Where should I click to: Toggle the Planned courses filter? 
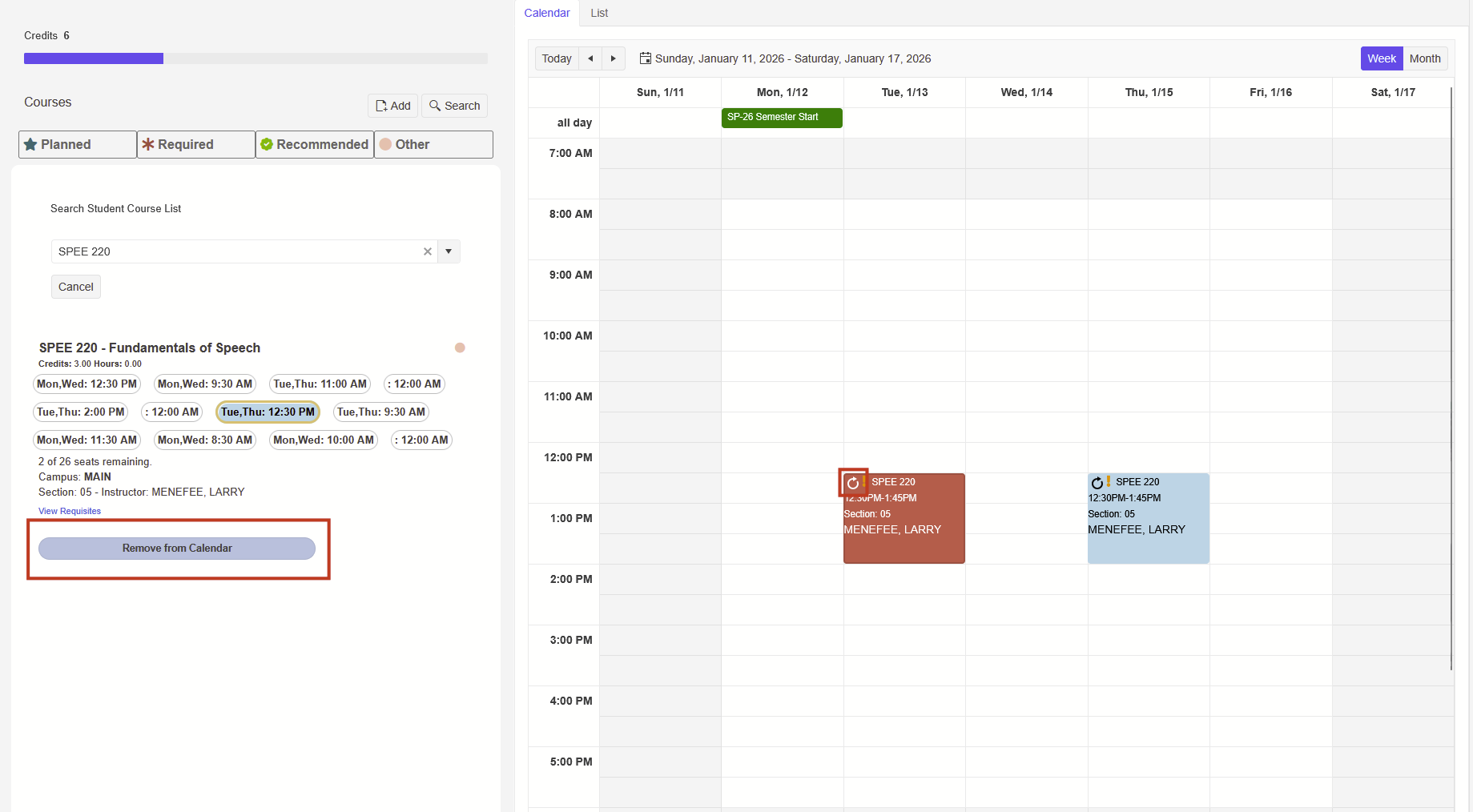[x=78, y=144]
